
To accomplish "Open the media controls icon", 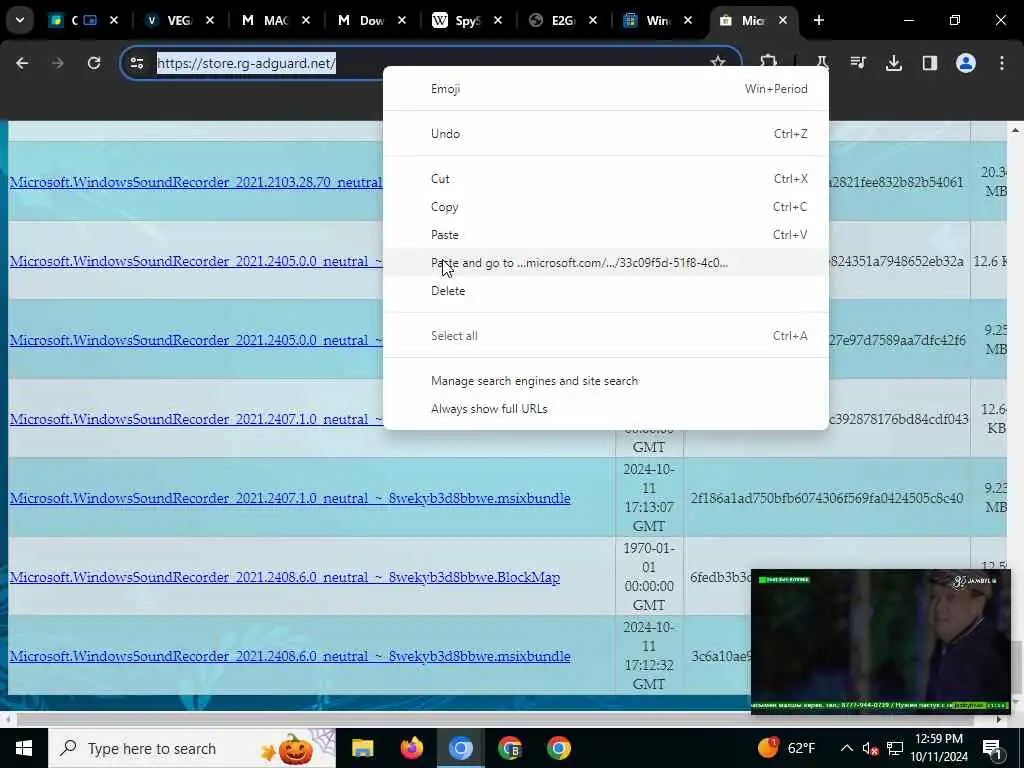I will pos(858,63).
